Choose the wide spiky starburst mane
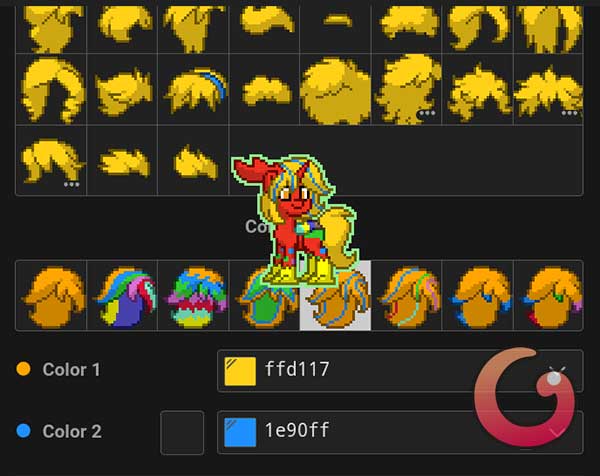This screenshot has width=600, height=476. click(x=548, y=90)
